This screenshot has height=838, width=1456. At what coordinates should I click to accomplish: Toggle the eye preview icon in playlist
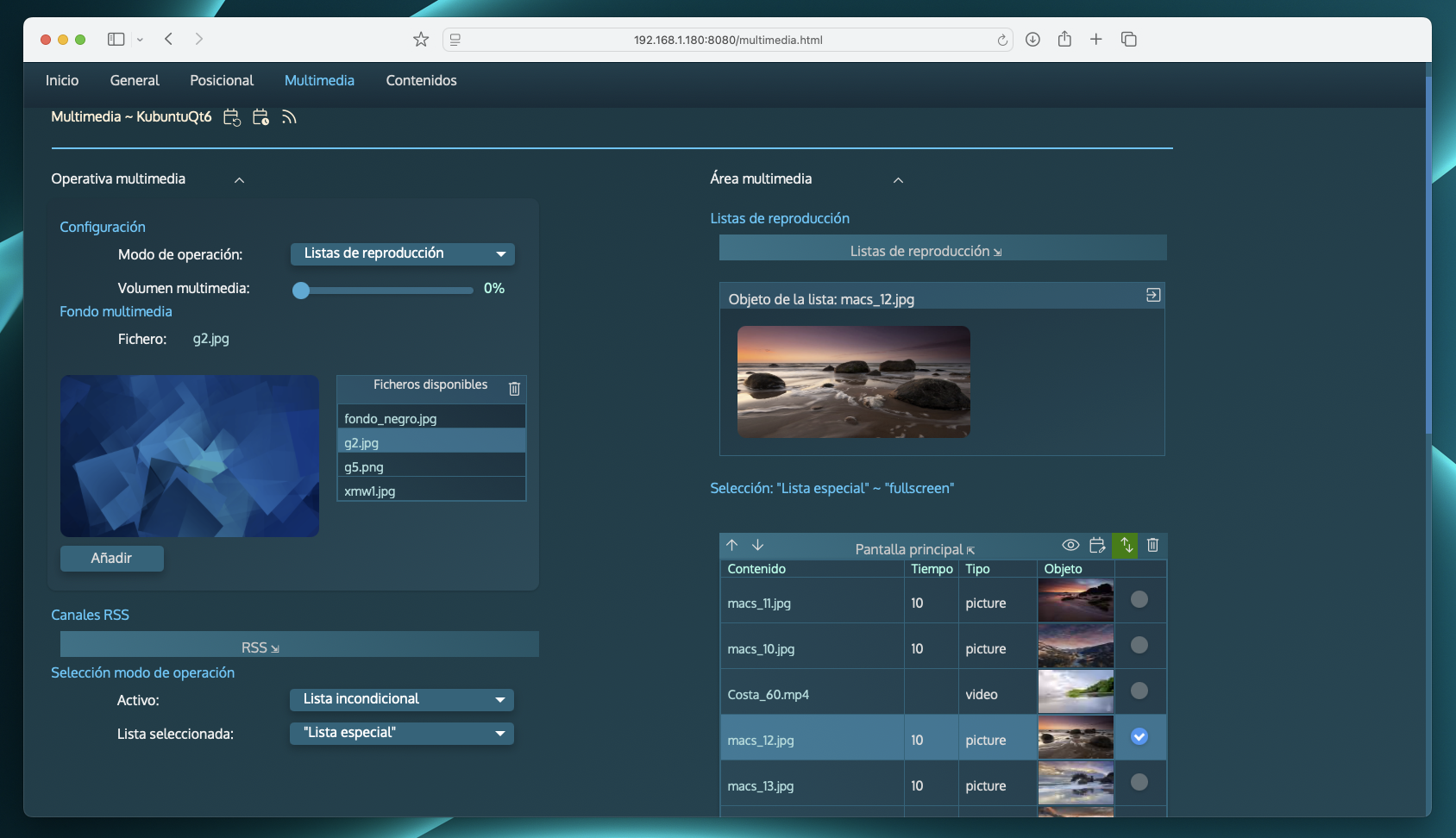click(1070, 545)
